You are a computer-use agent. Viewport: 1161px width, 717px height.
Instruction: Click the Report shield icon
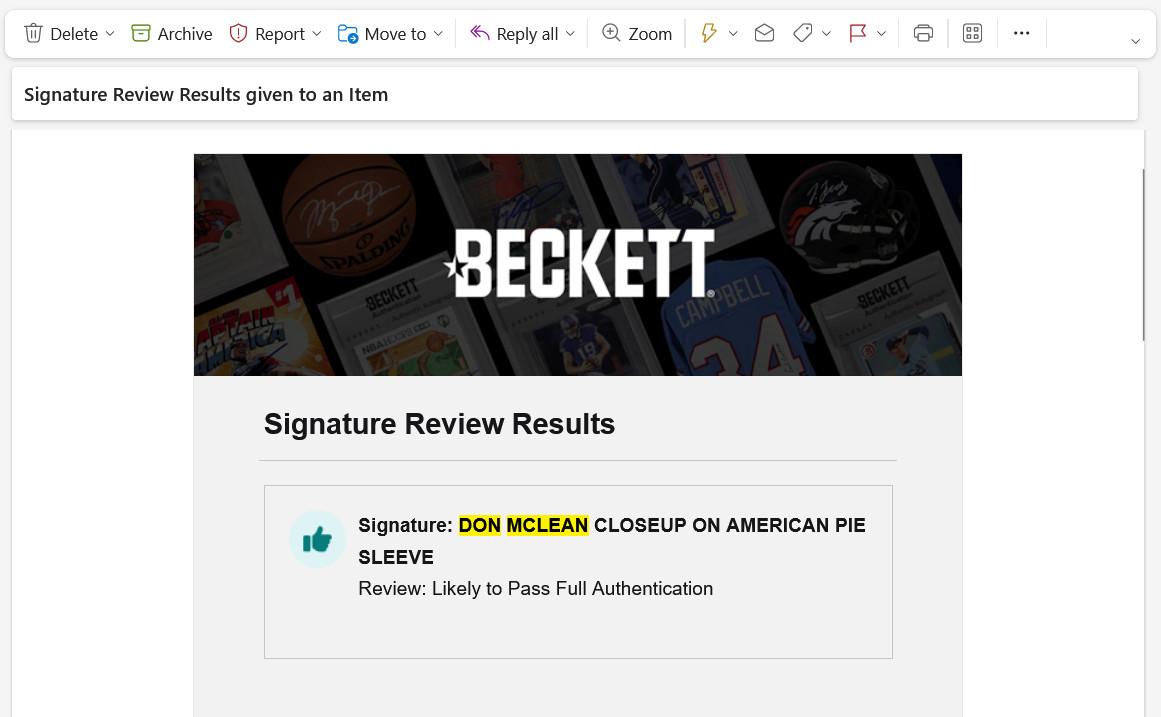[238, 33]
